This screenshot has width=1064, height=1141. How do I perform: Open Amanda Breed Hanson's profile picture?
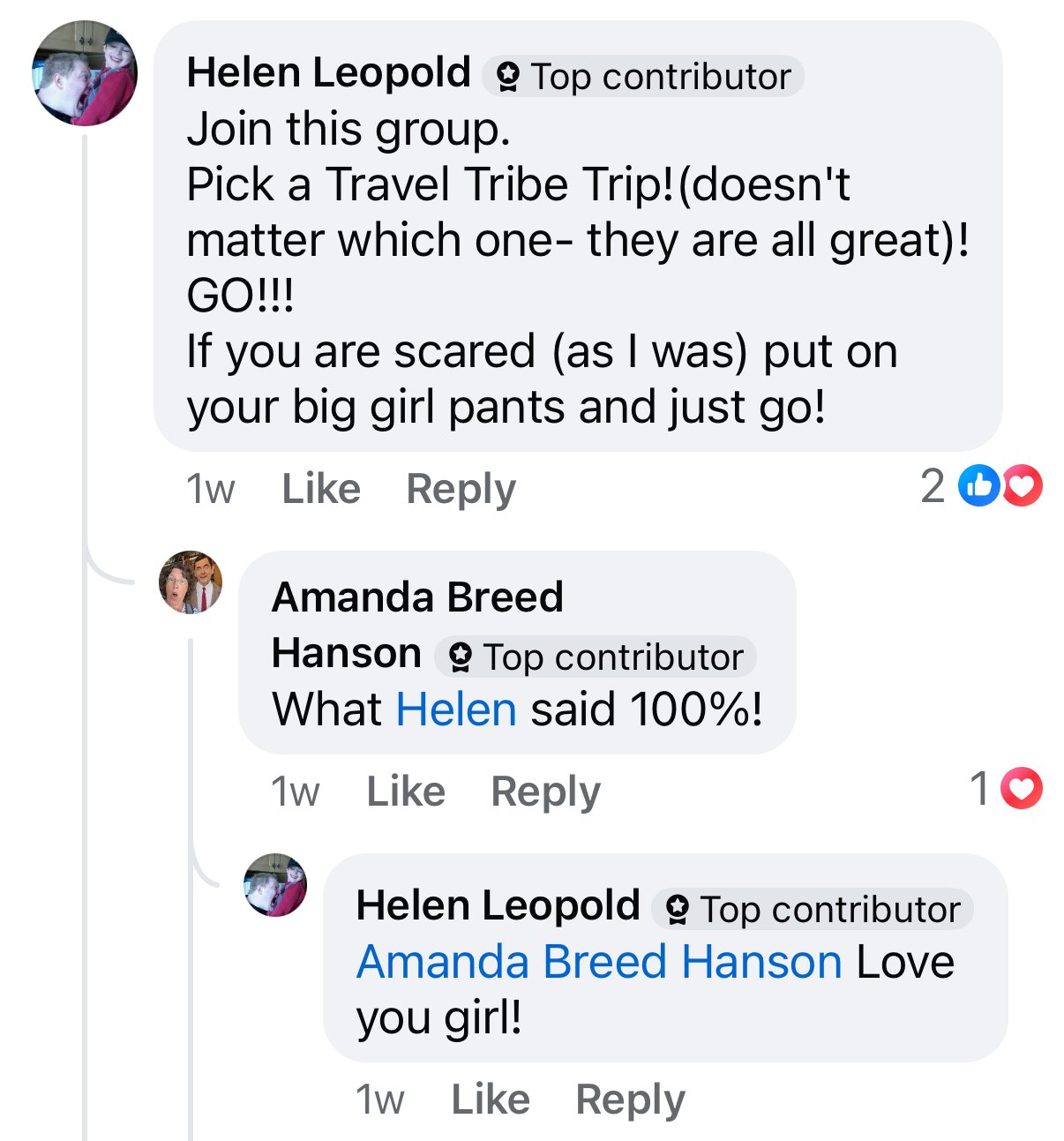(x=191, y=582)
